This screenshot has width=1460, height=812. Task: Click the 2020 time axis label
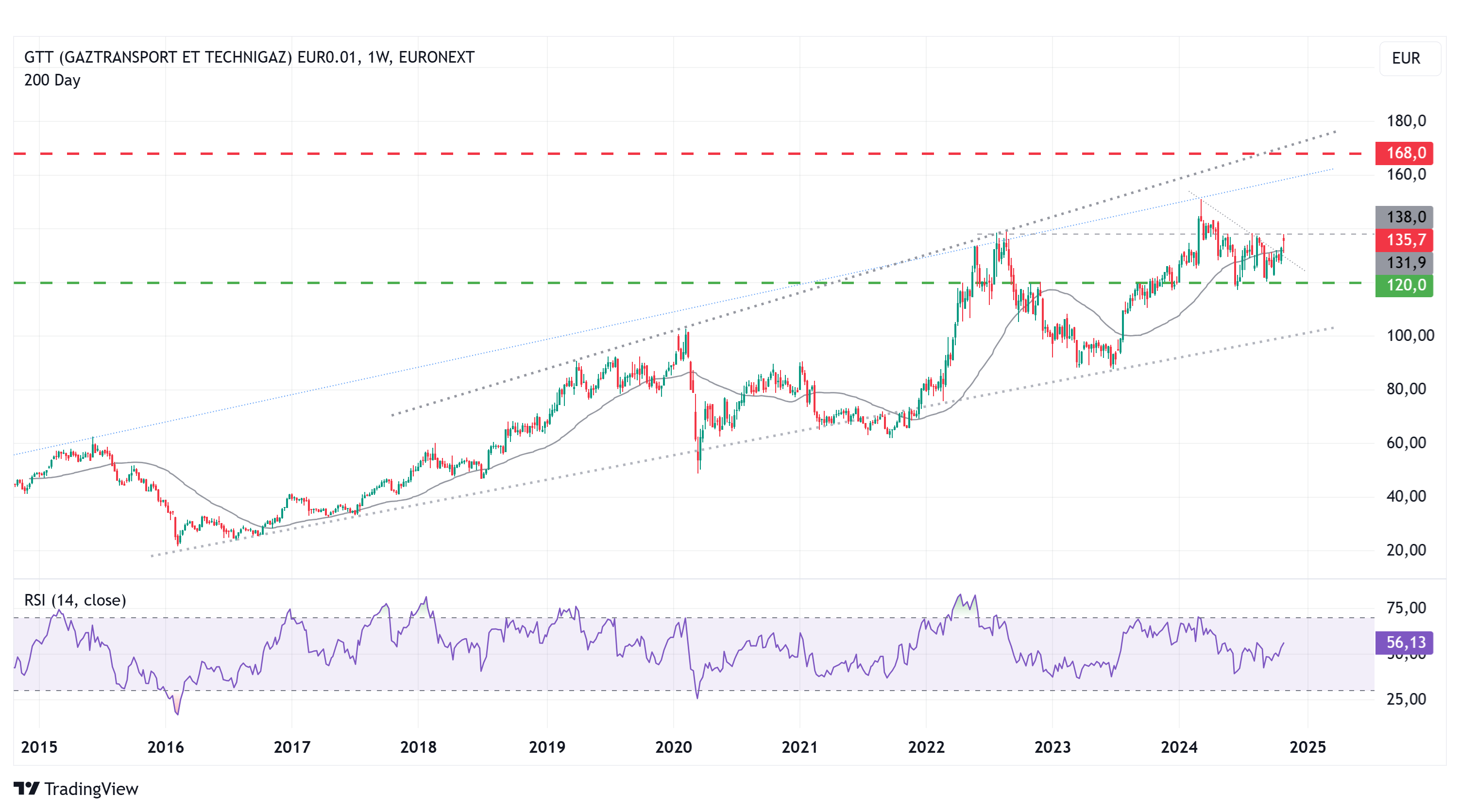point(673,747)
